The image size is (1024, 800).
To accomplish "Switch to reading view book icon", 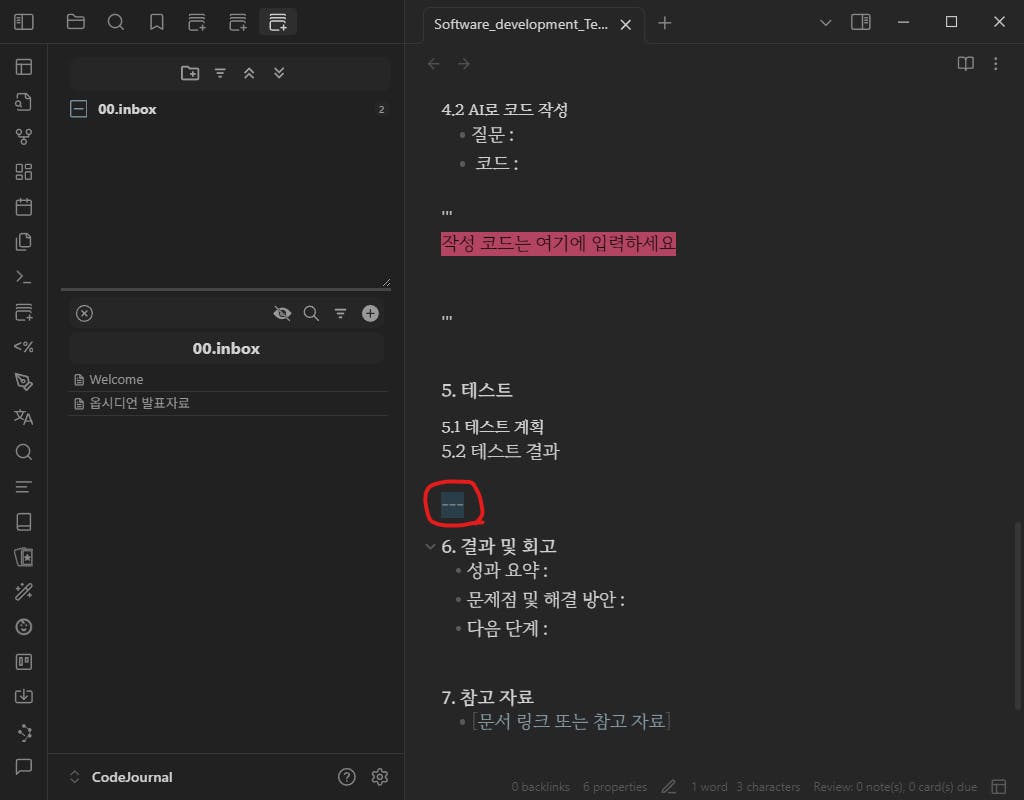I will pyautogui.click(x=965, y=63).
